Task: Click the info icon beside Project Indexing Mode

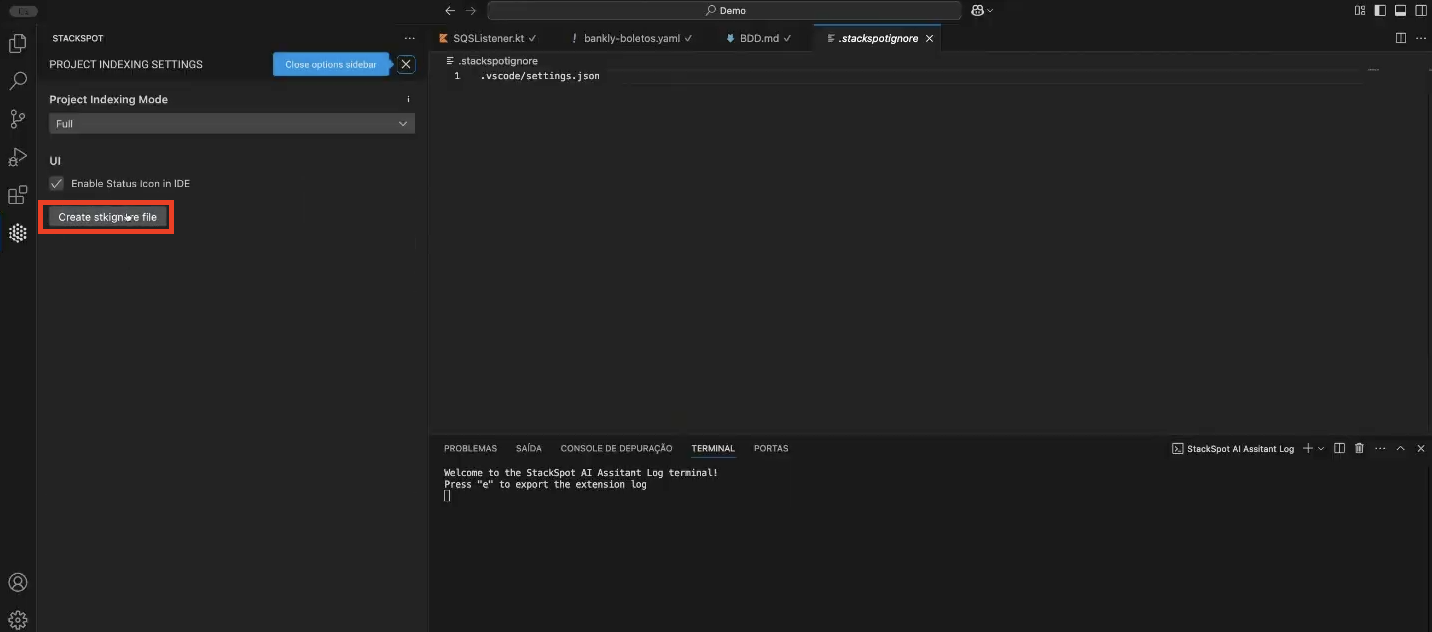Action: [408, 100]
